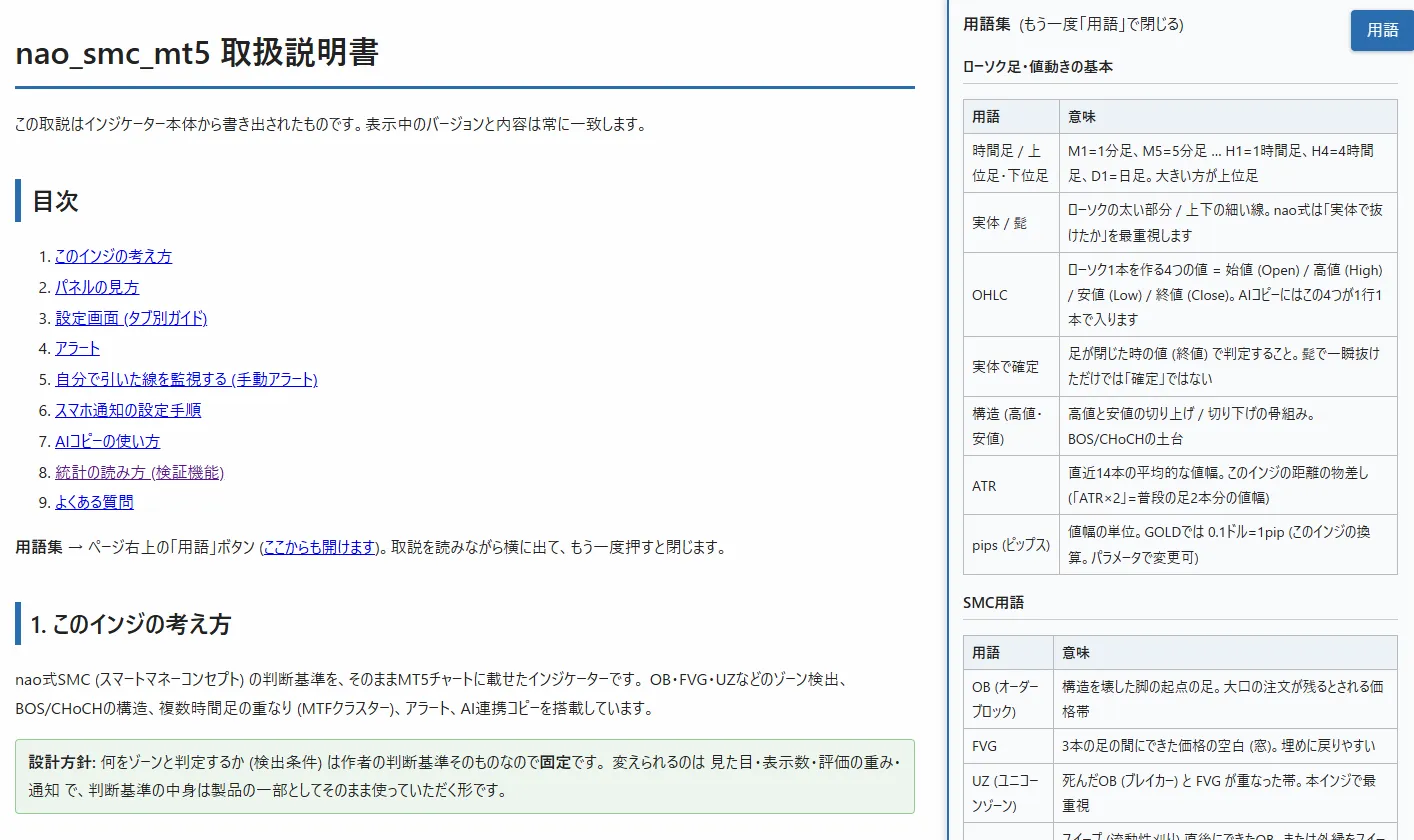Click the 直近14本の平均的な値幅 definition cell

tap(1228, 486)
